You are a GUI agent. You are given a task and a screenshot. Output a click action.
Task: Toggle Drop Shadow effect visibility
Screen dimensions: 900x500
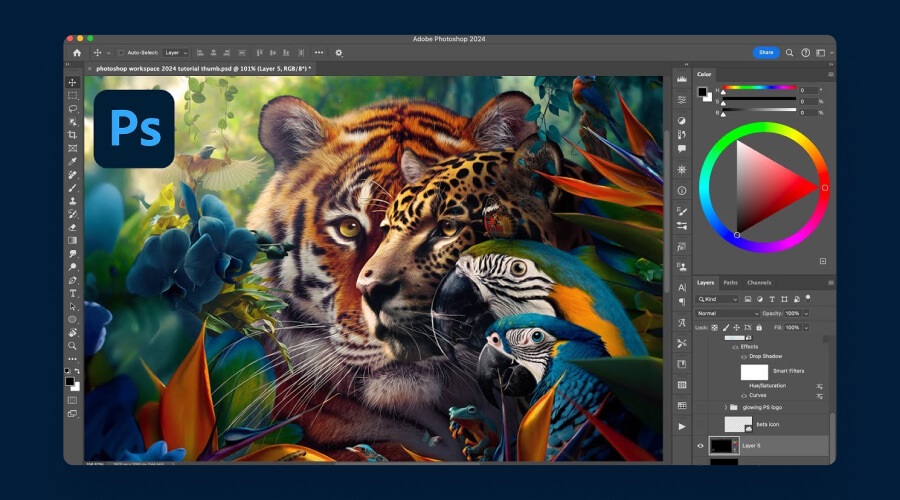coord(743,356)
